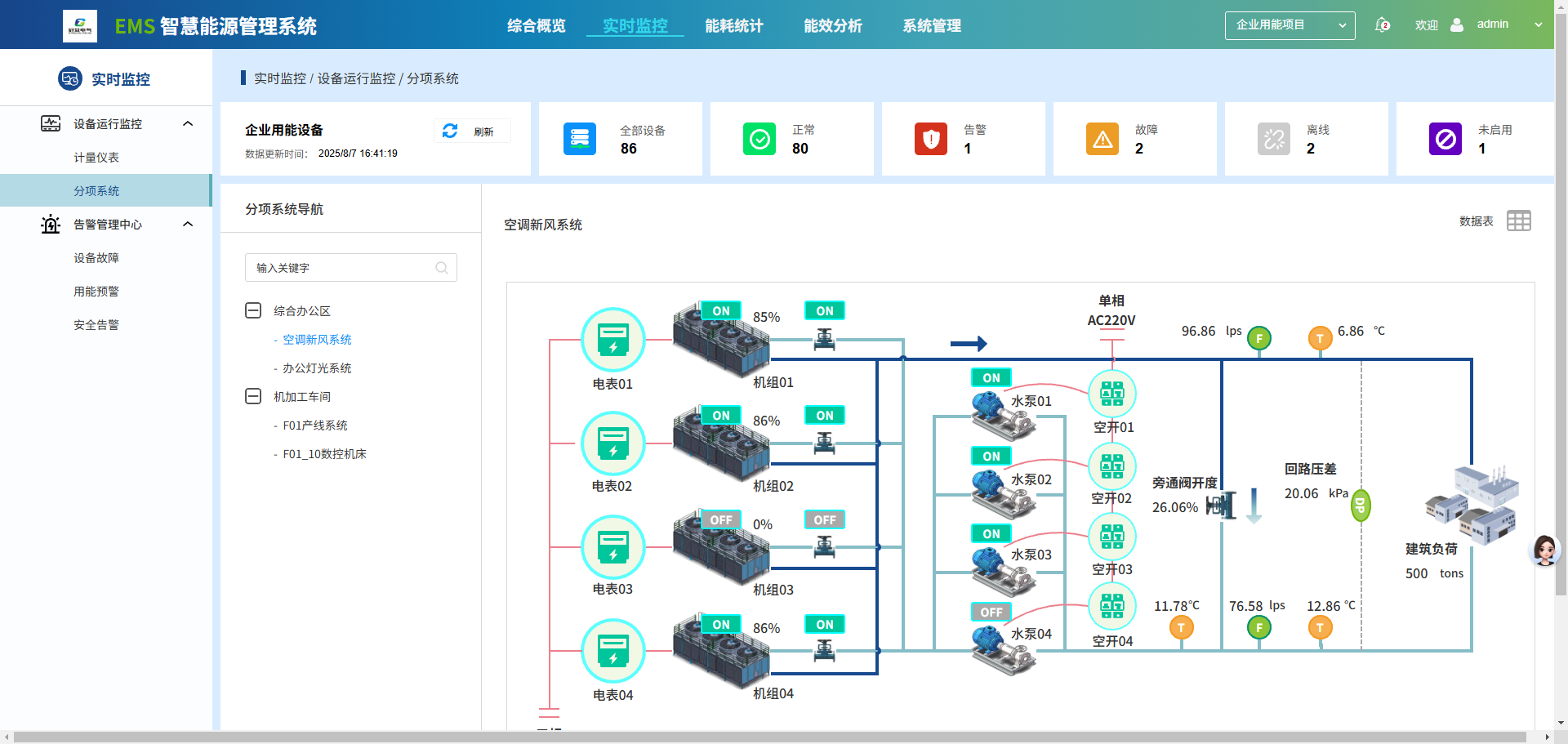Select the 空开01 circuit breaker icon
The image size is (1568, 744).
pyautogui.click(x=1112, y=394)
